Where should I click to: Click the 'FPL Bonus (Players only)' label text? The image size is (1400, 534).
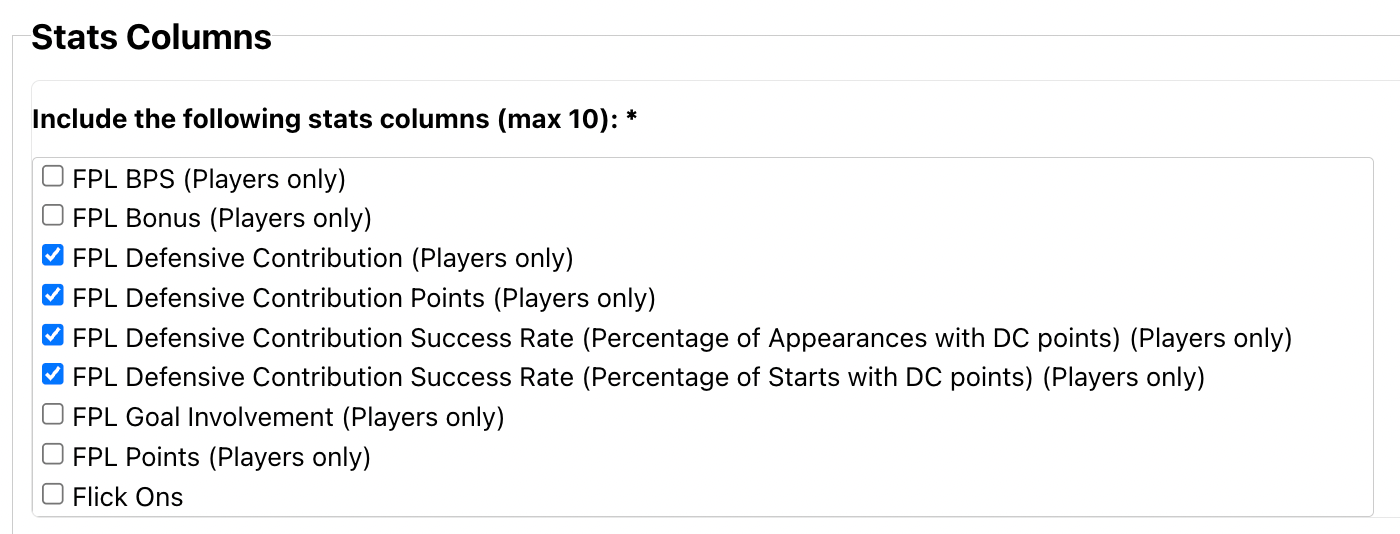click(221, 218)
